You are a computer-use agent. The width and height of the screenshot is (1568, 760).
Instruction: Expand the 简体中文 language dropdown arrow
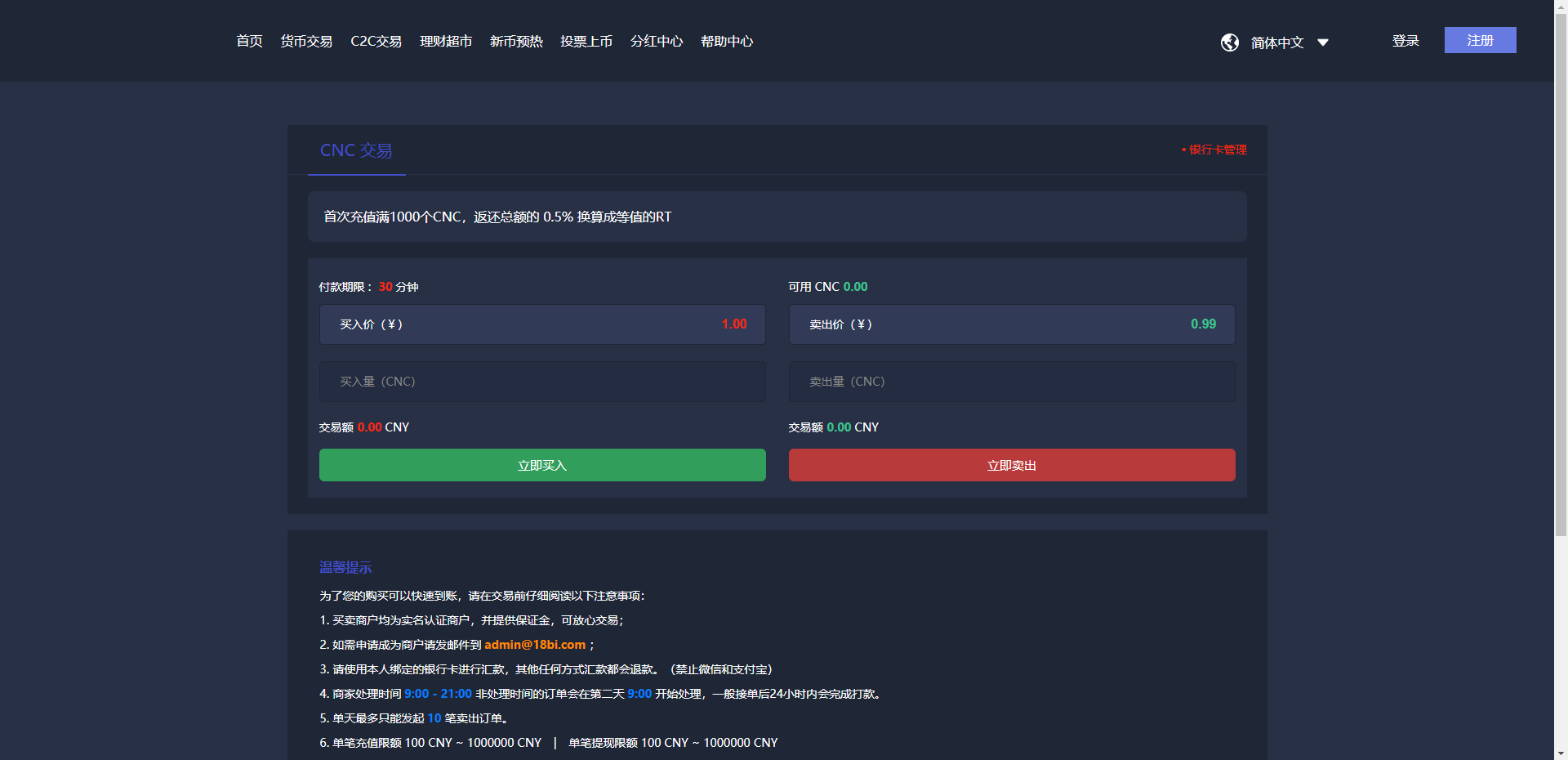pos(1323,42)
